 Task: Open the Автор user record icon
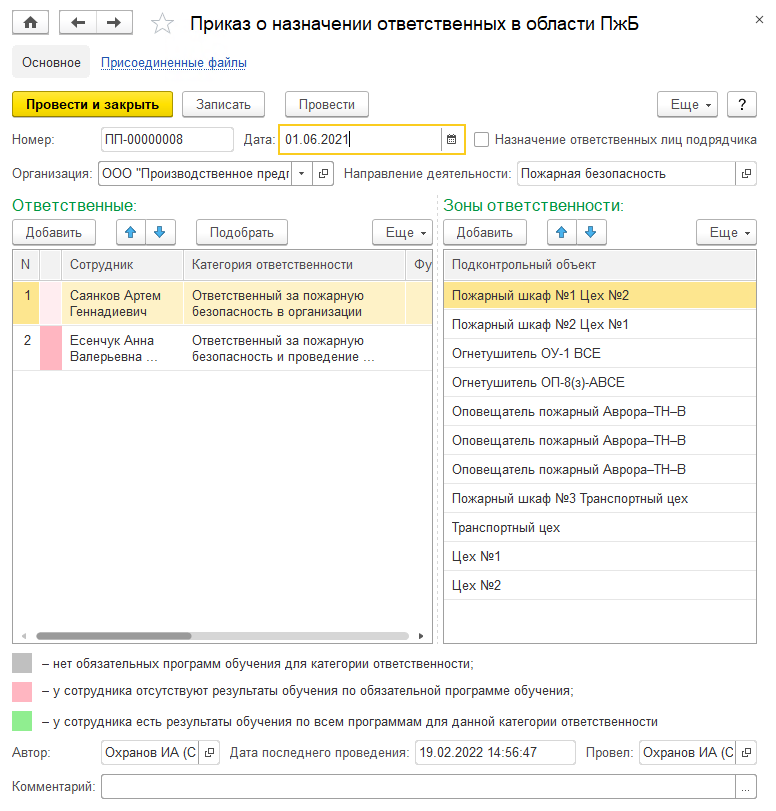pos(210,752)
